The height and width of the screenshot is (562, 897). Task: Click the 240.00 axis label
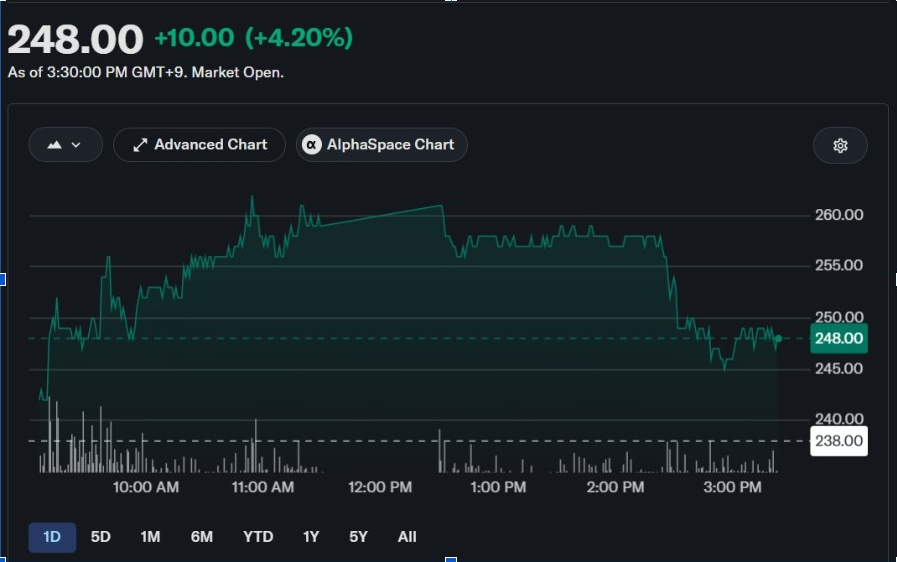839,419
